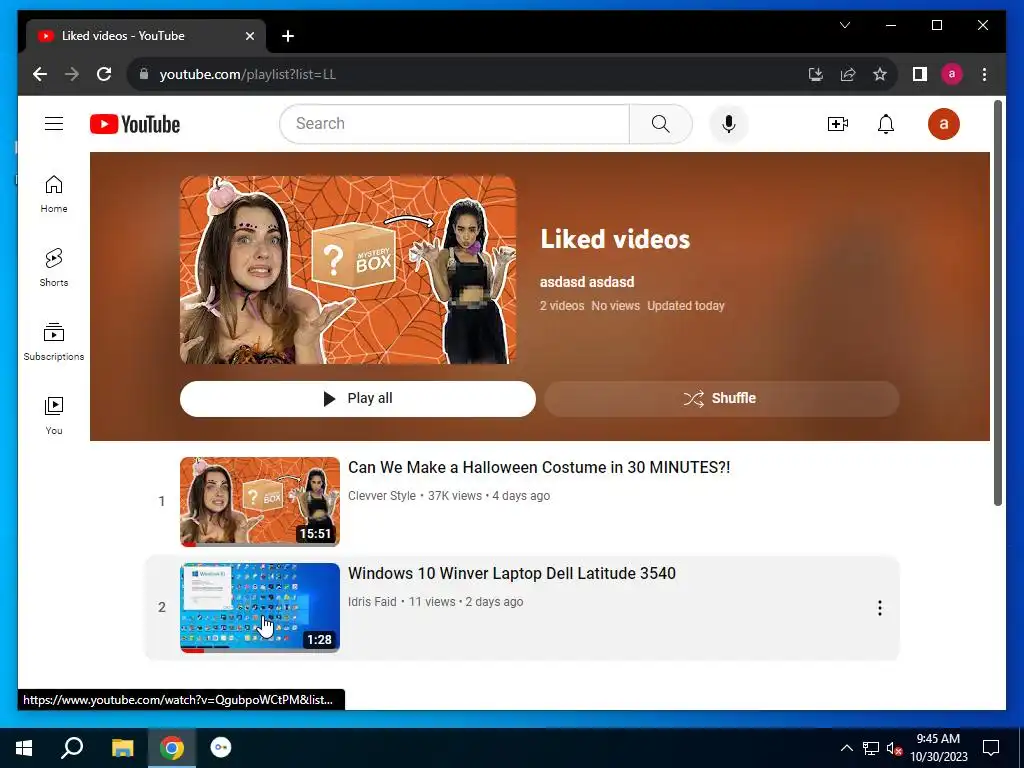Image resolution: width=1024 pixels, height=768 pixels.
Task: Open the YouTube hamburger guide menu
Action: 54,123
